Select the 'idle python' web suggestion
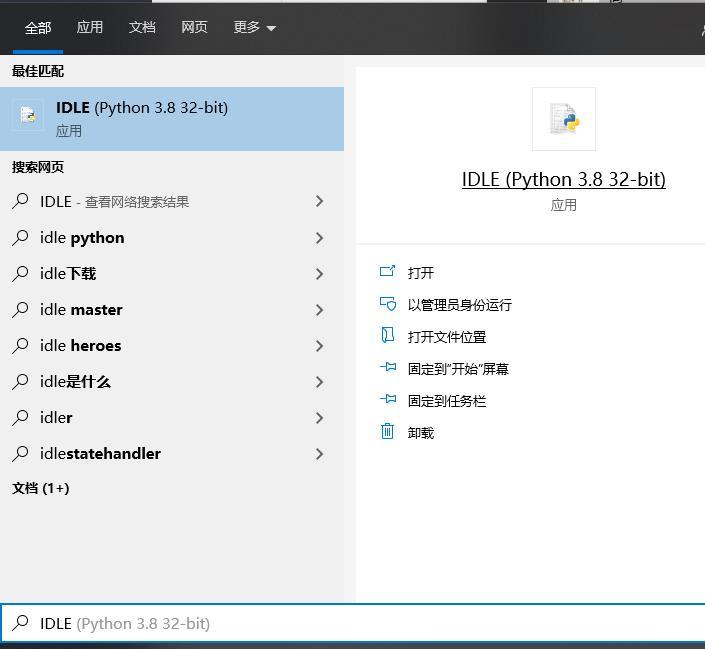705x649 pixels. click(x=172, y=237)
